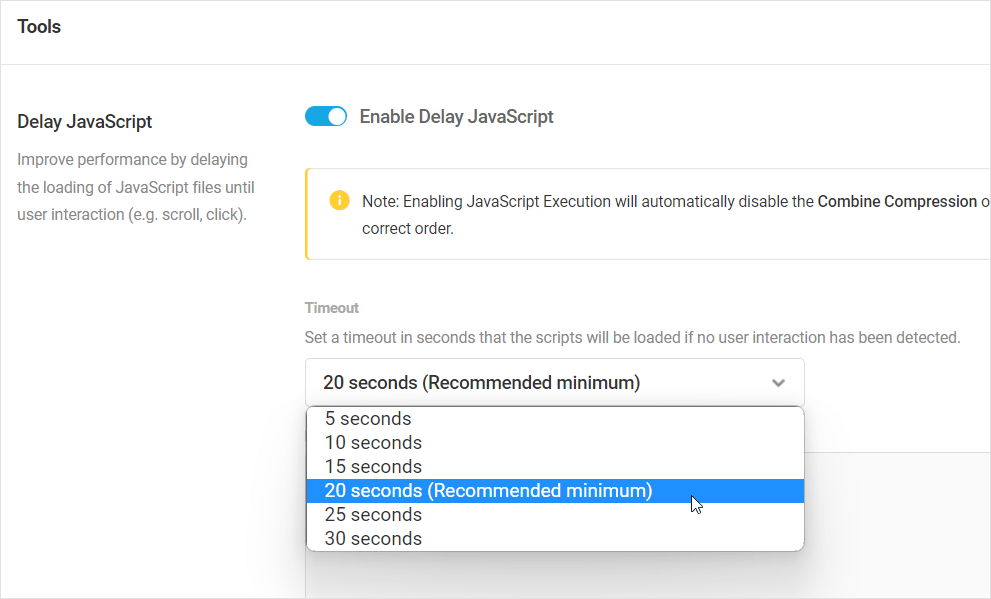Click the Timeout field label
This screenshot has height=599, width=991.
[331, 308]
